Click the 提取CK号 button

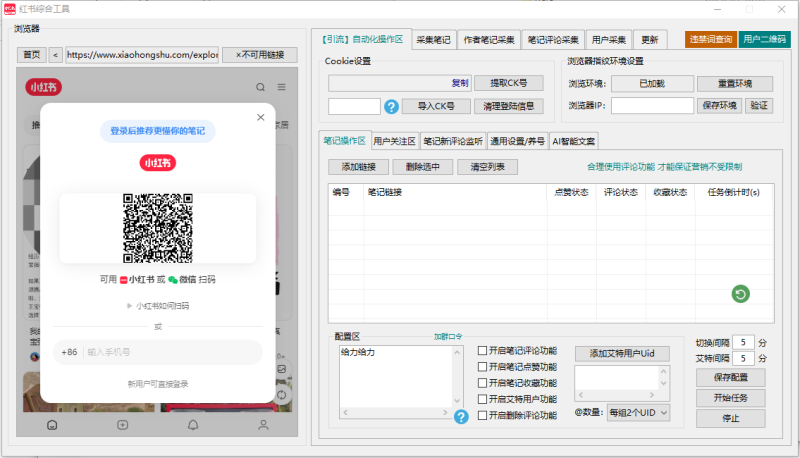coord(509,83)
